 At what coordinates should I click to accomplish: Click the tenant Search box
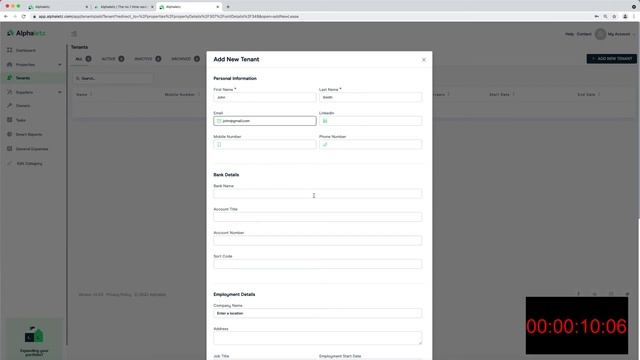point(113,78)
